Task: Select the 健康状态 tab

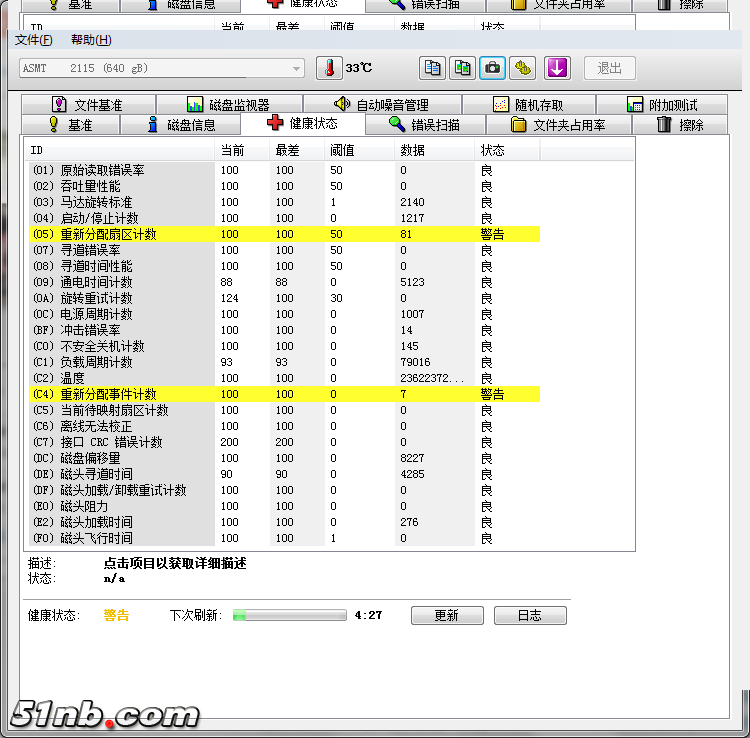Action: pyautogui.click(x=303, y=123)
